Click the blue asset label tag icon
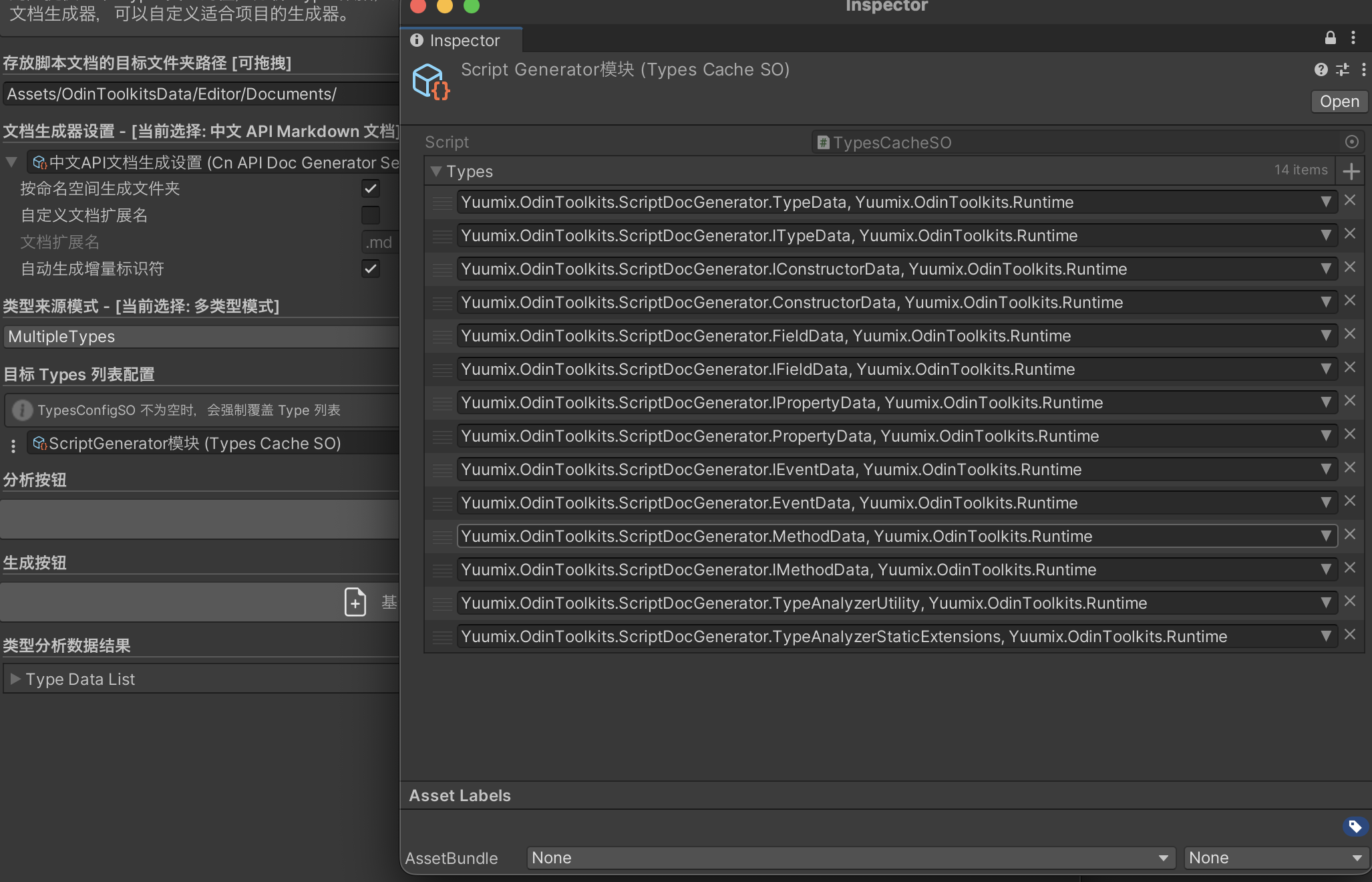The image size is (1372, 882). tap(1355, 827)
